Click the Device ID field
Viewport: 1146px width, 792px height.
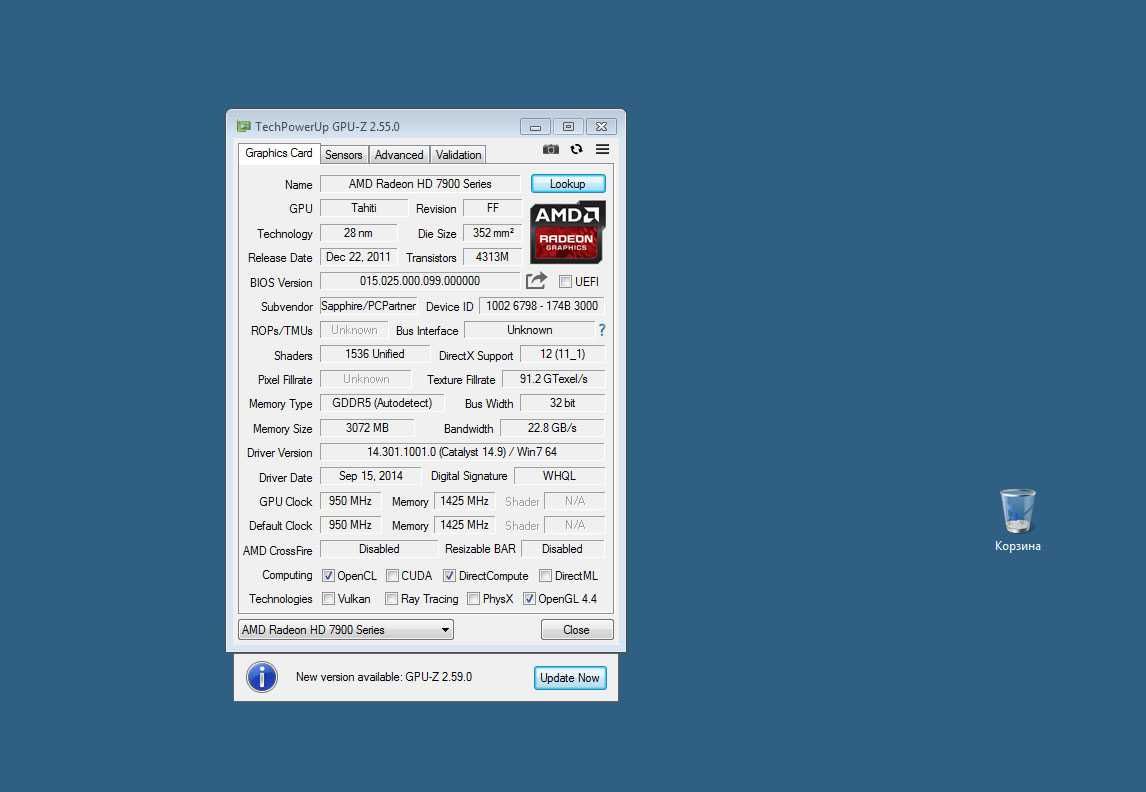coord(542,306)
